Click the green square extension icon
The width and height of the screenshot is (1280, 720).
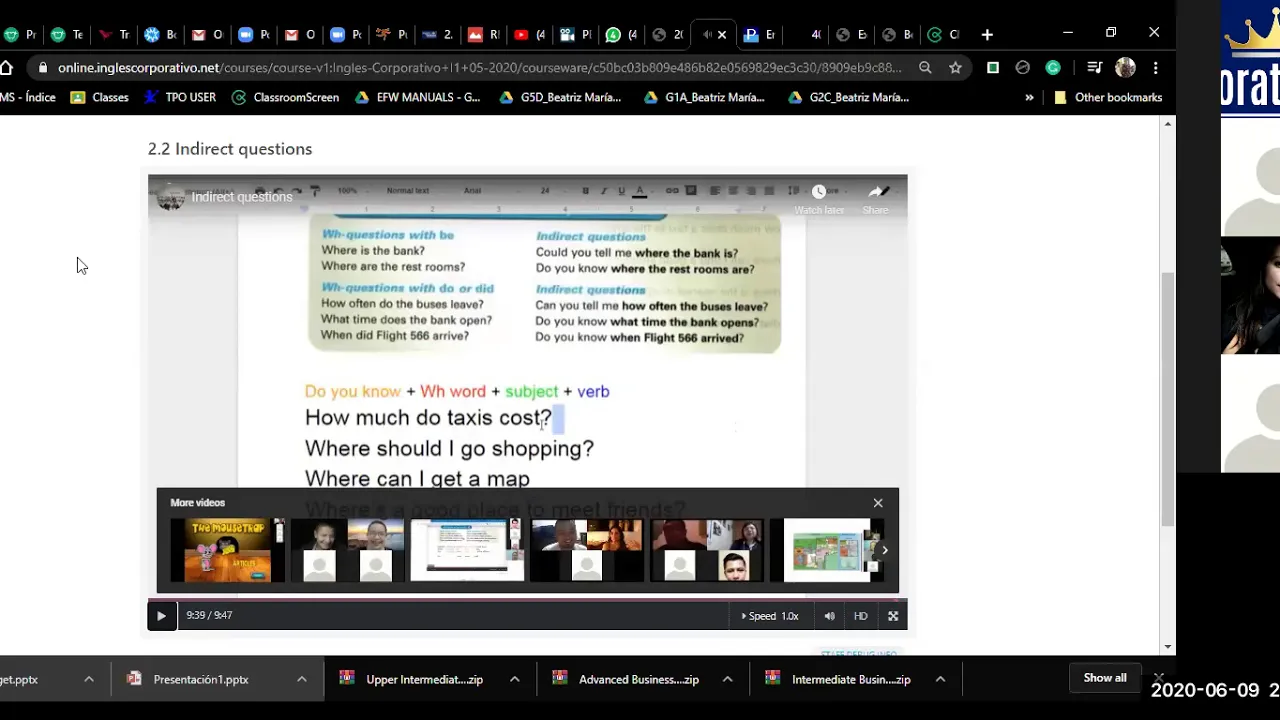click(x=993, y=68)
